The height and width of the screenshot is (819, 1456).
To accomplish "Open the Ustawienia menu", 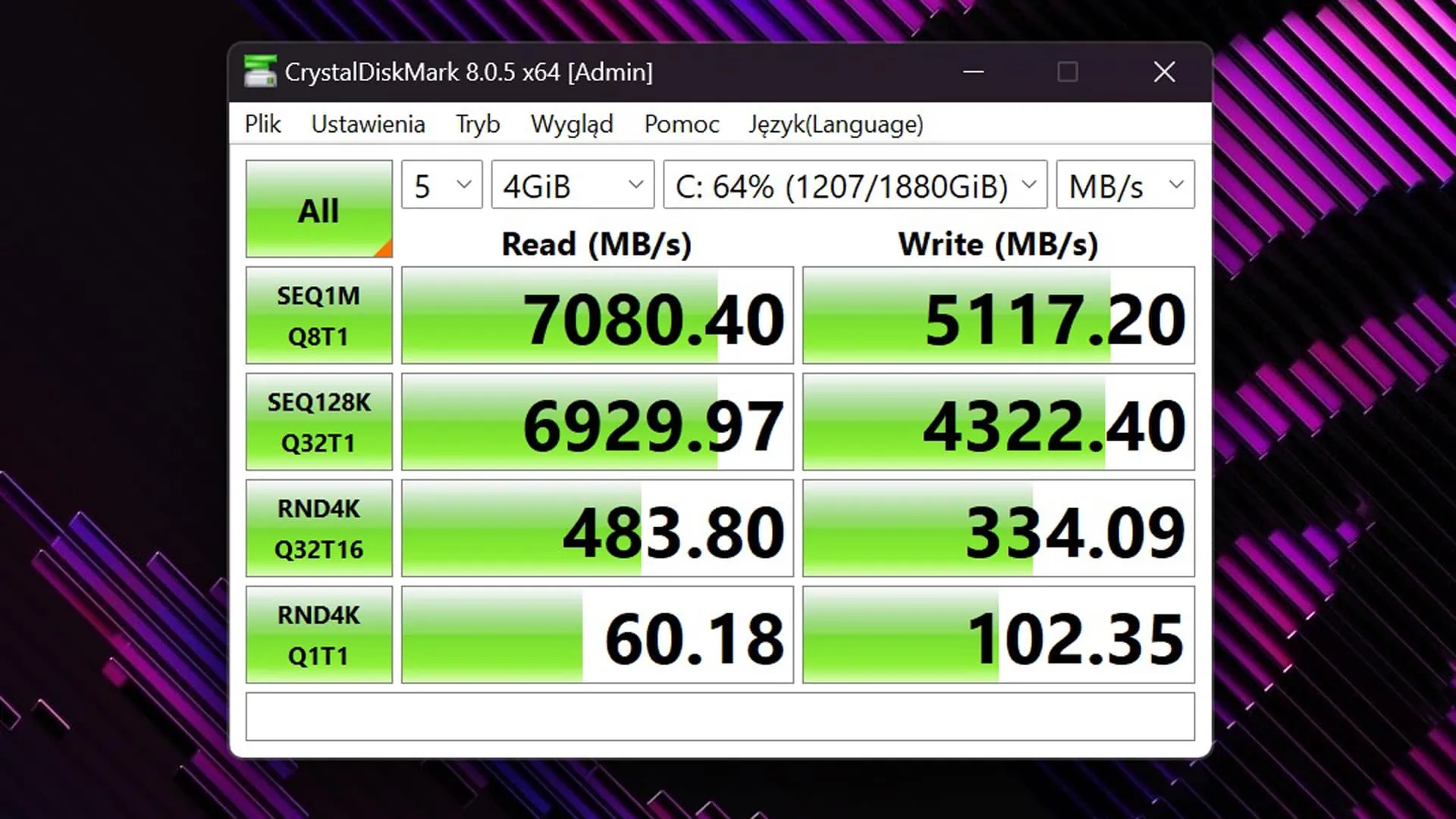I will coord(368,124).
